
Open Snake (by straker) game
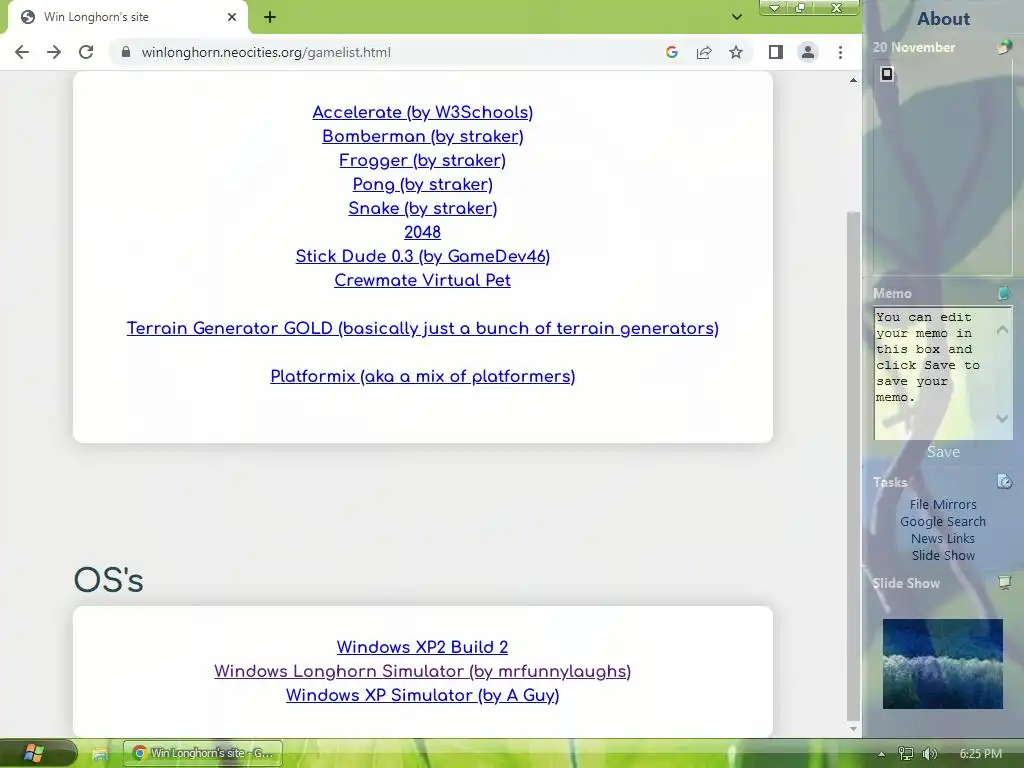point(423,208)
